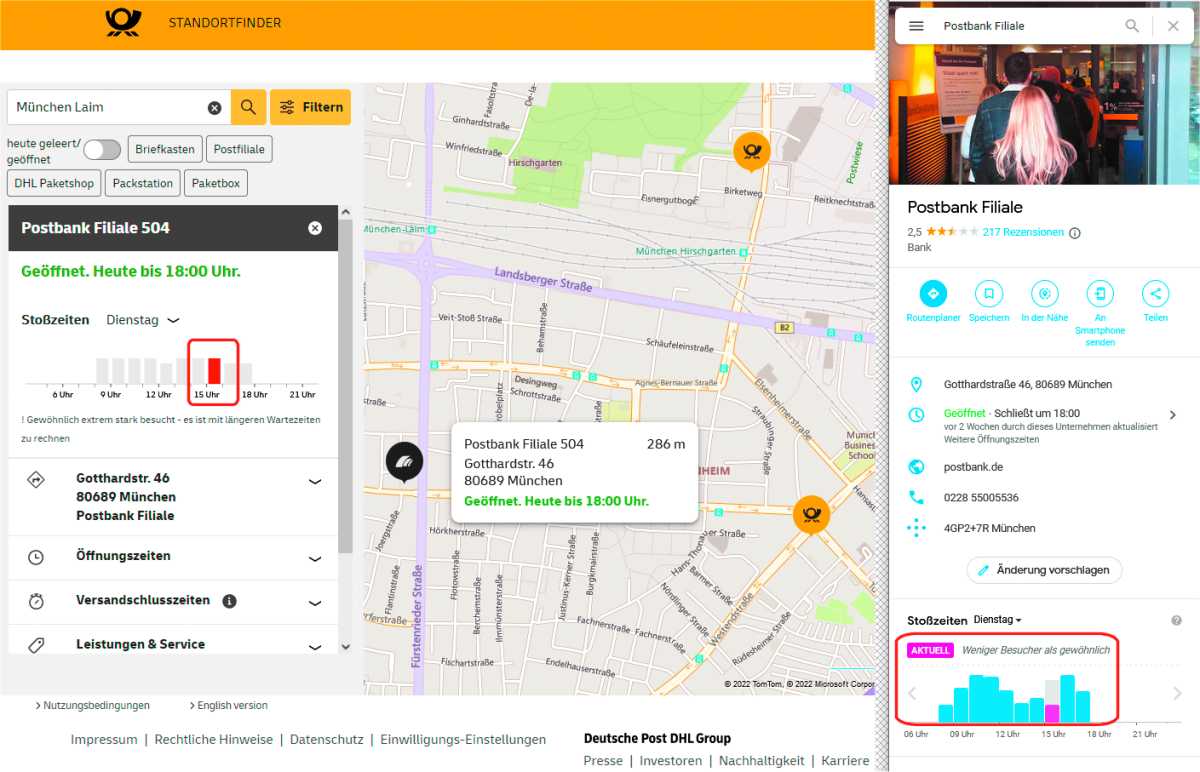Close the Postbank Filiale 504 panel
Image resolution: width=1200 pixels, height=772 pixels.
tap(315, 228)
